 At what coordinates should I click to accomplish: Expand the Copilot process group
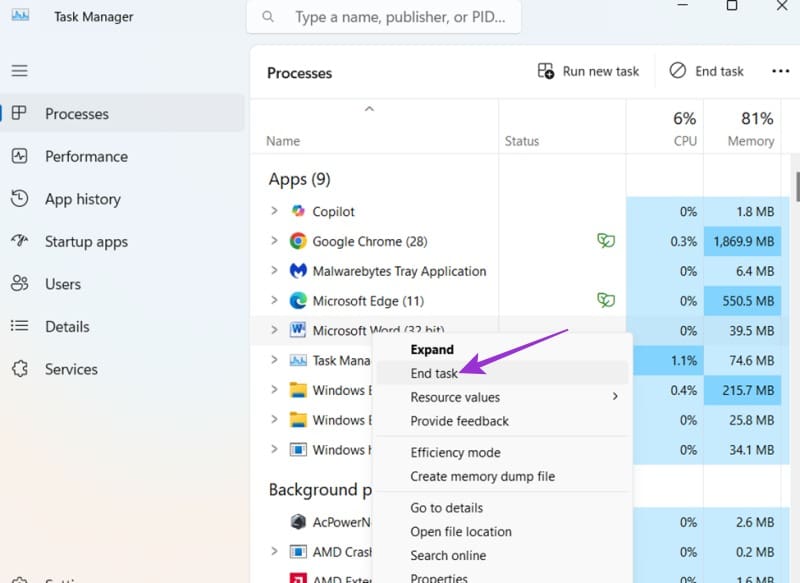coord(274,211)
